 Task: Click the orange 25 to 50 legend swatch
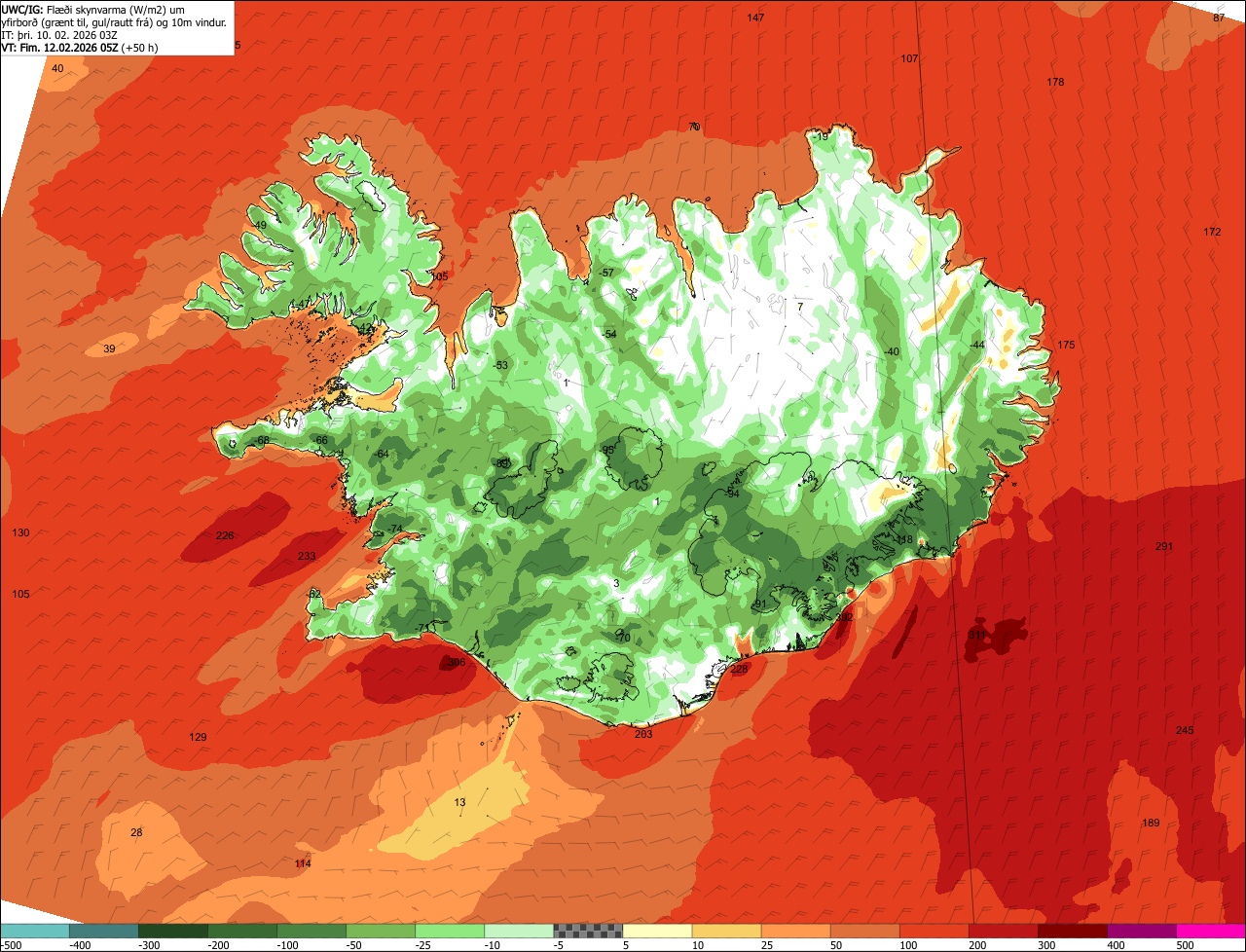coord(795,930)
